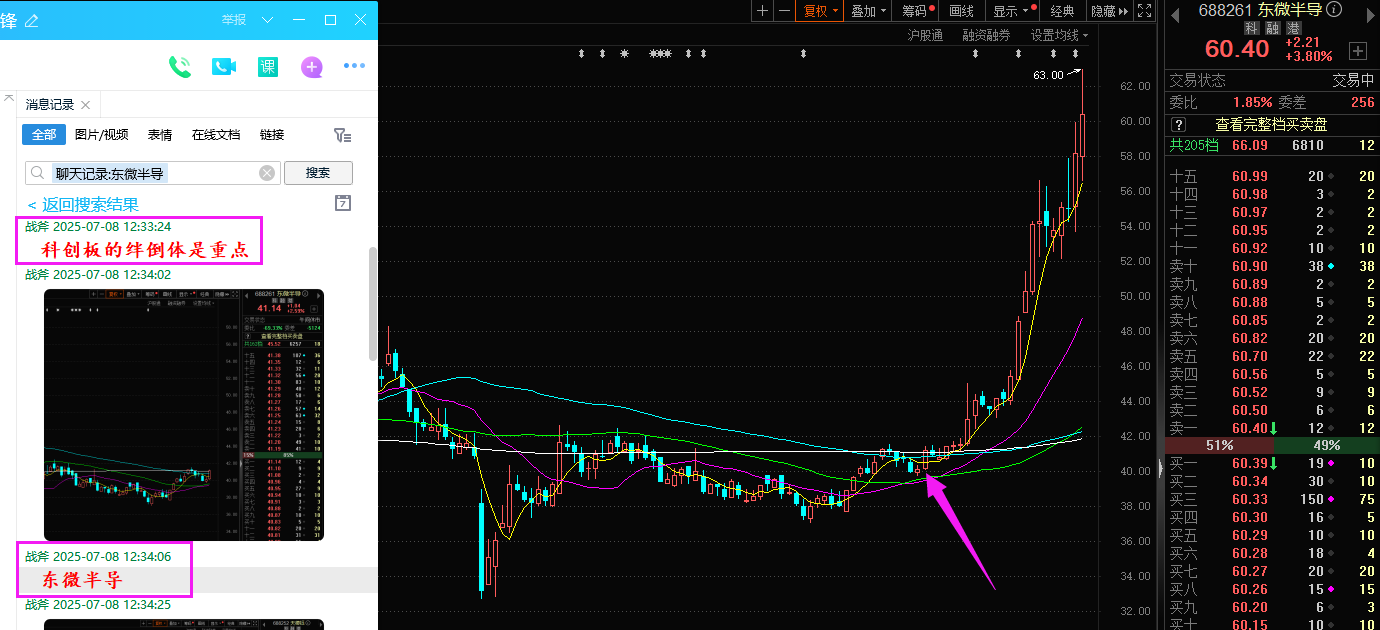Image resolution: width=1380 pixels, height=630 pixels.
Task: Switch to 经典 chart mode
Action: (1062, 11)
